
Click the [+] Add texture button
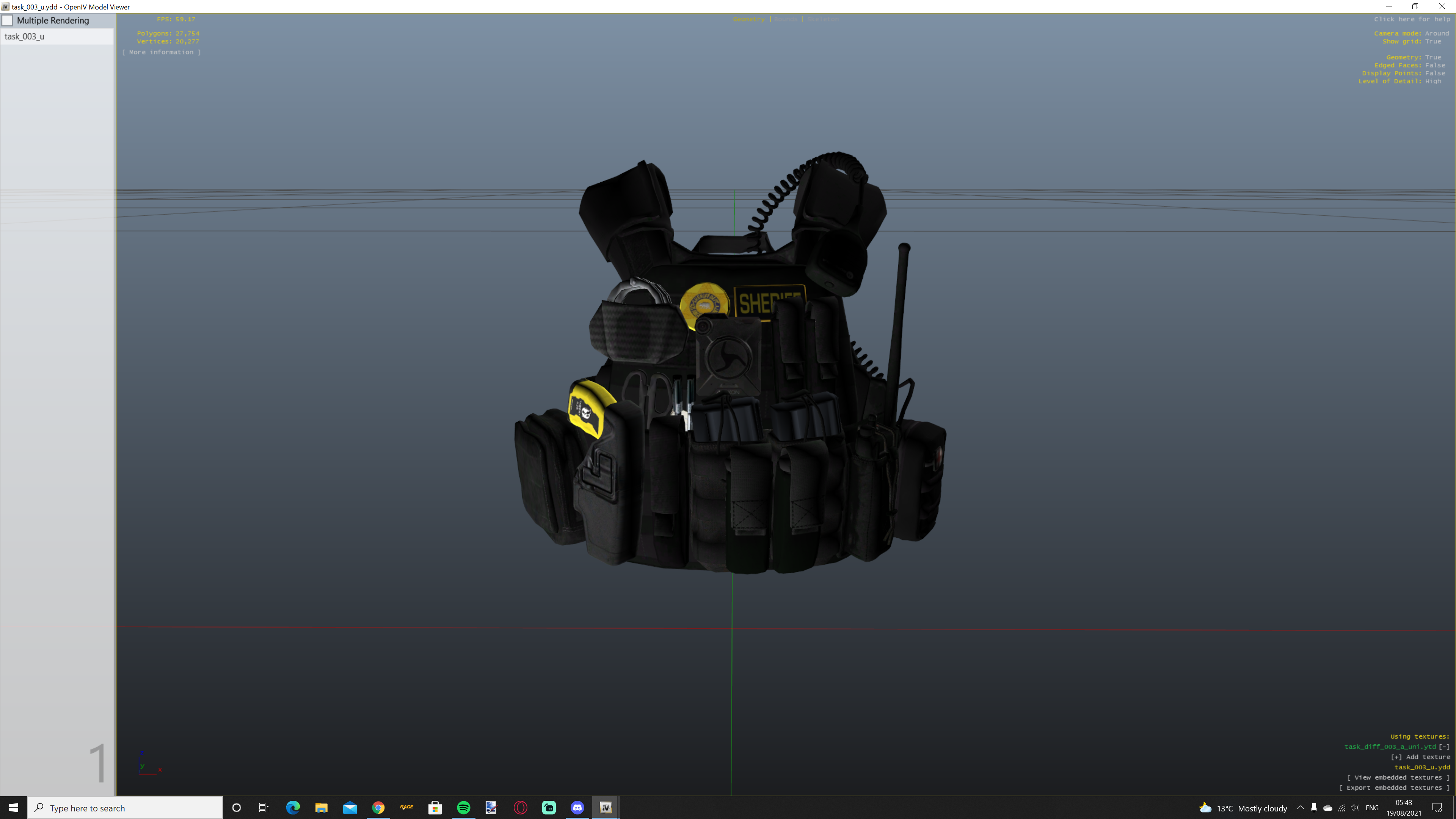pos(1420,757)
